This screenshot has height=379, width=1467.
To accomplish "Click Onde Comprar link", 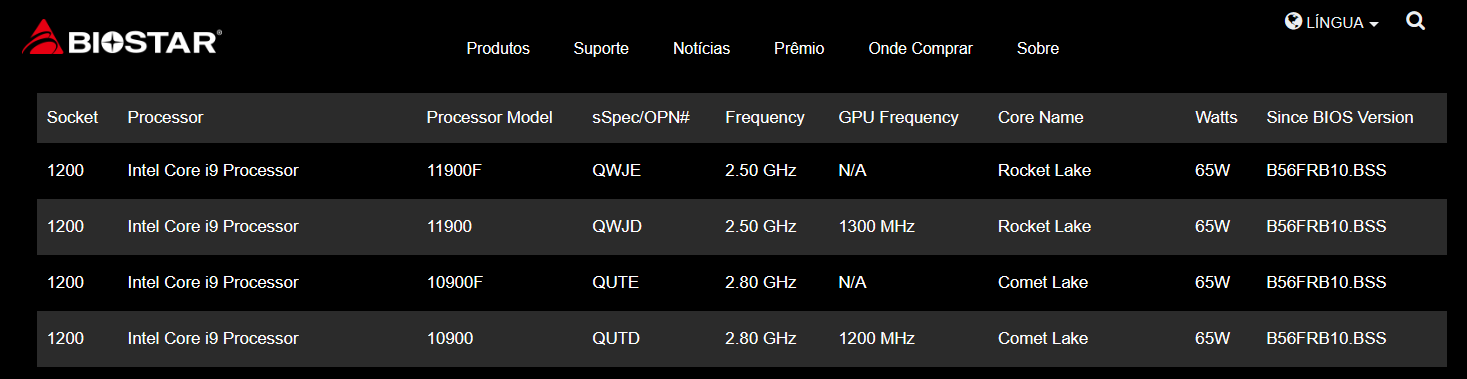I will [920, 48].
